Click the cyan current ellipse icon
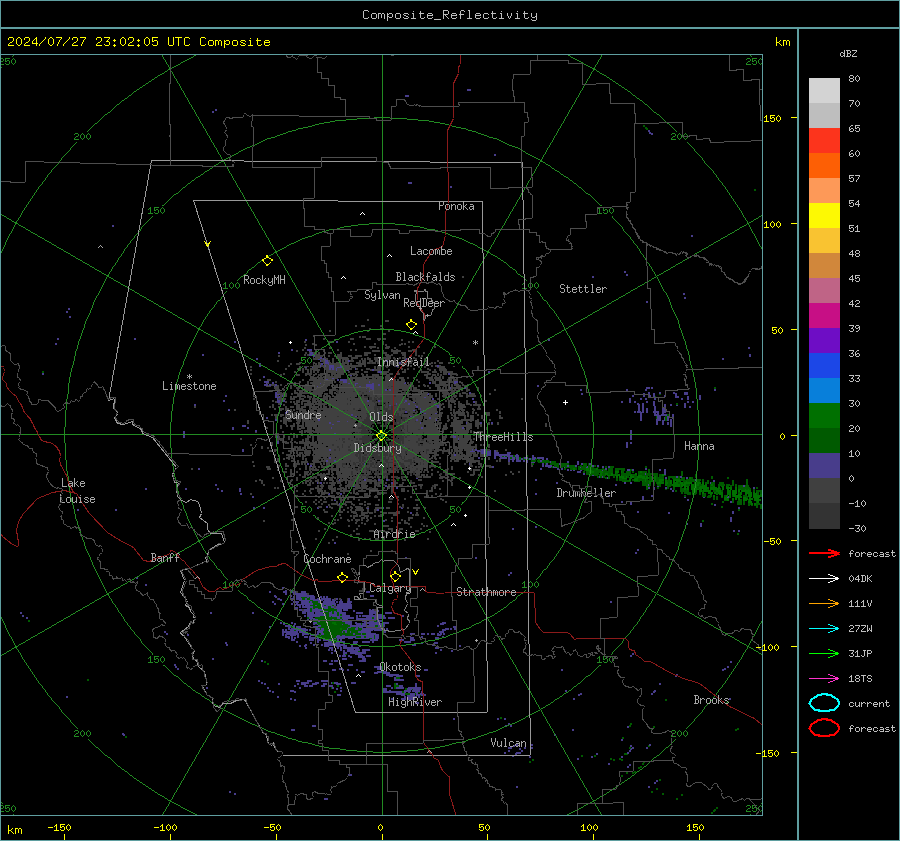 824,703
